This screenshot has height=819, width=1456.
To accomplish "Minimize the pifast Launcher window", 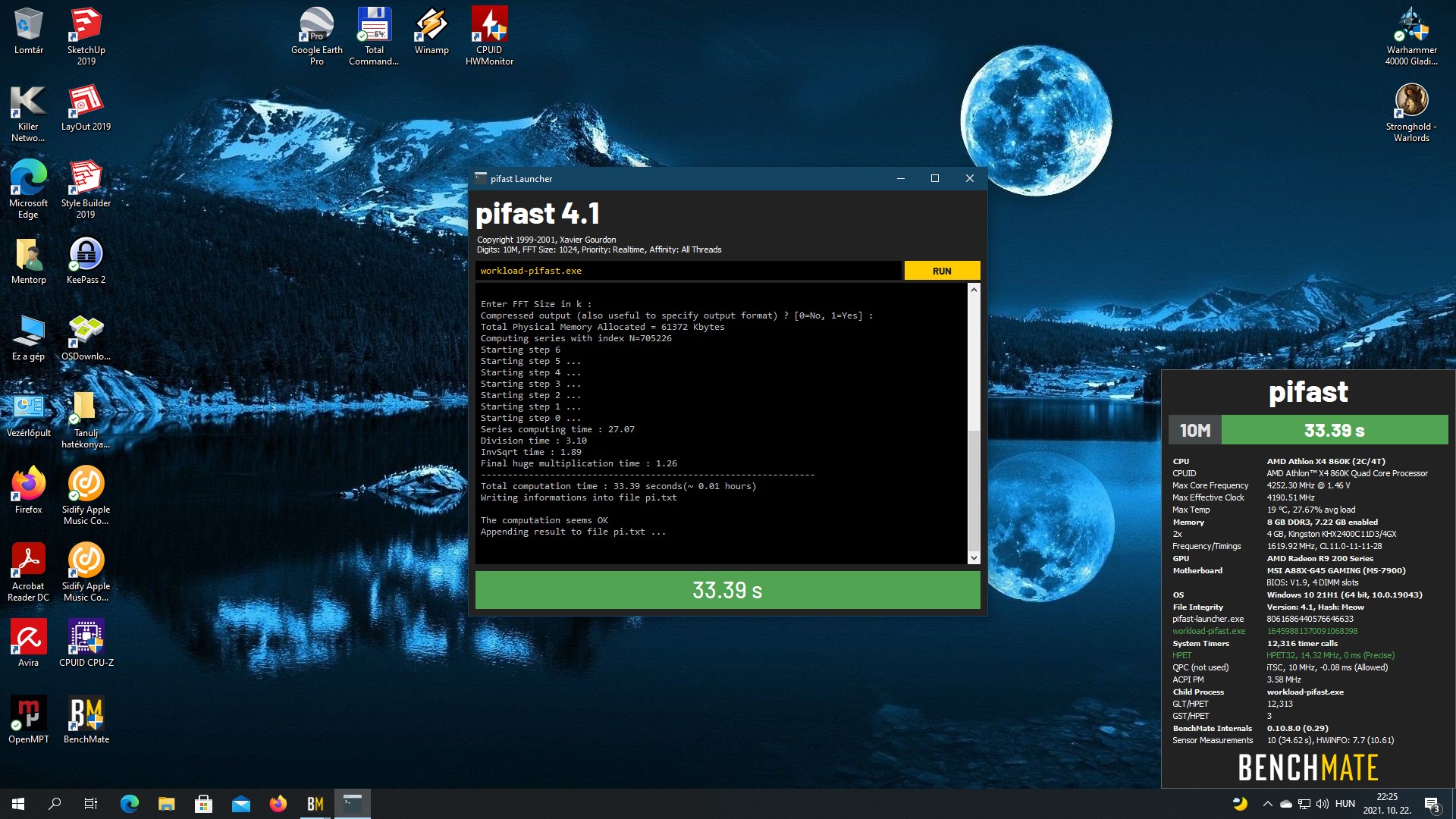I will (900, 178).
